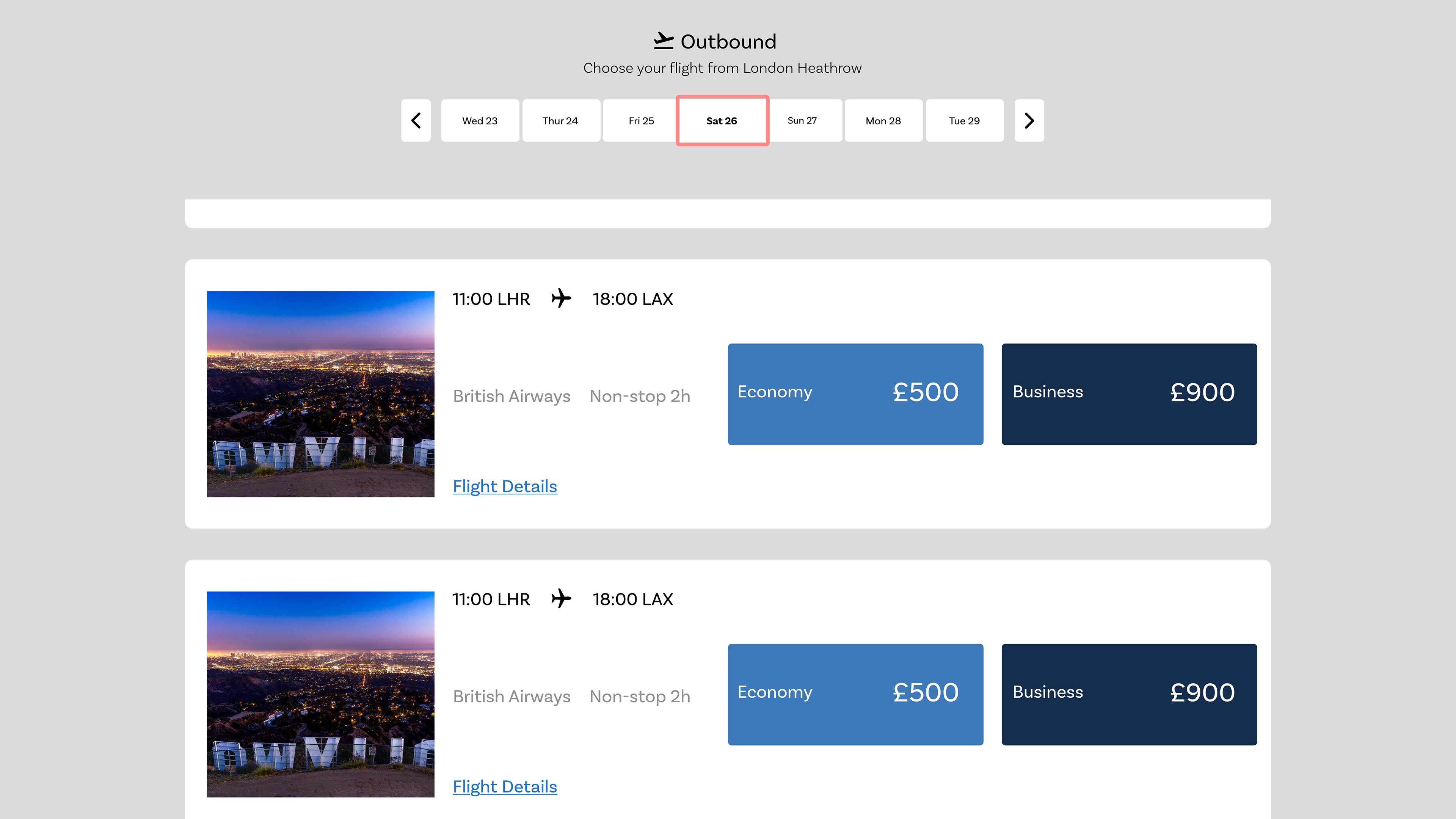Select Thur 24 date tab

coord(561,121)
